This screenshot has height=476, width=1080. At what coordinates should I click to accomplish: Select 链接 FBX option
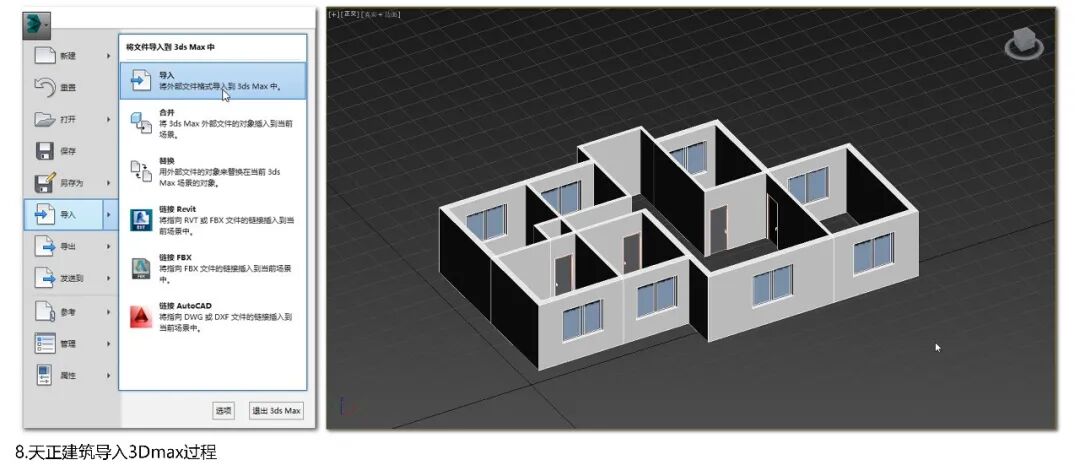213,269
